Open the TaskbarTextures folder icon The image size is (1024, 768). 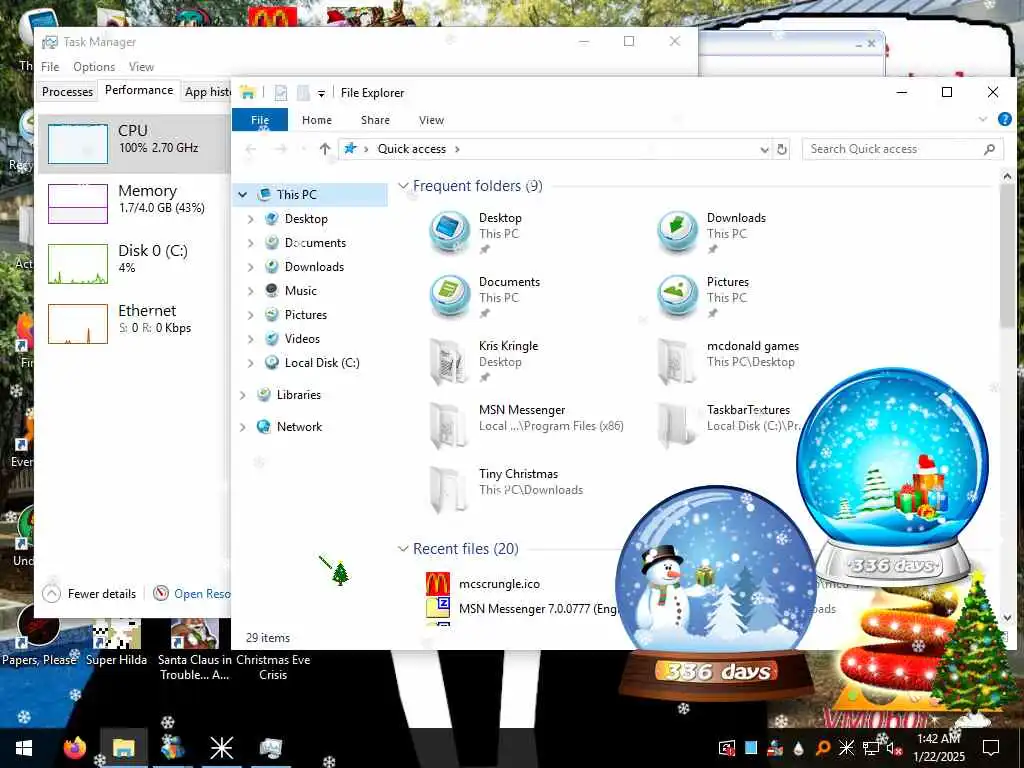677,424
